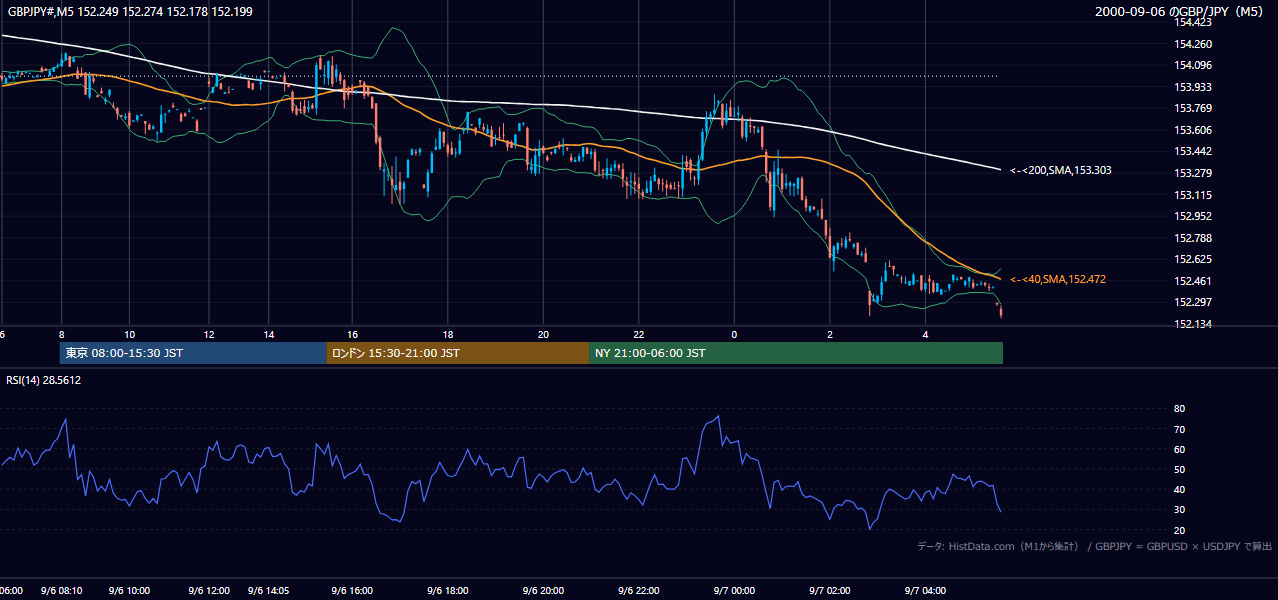This screenshot has height=600, width=1278.
Task: Click the bottom time label 9/6 14:05
Action: tap(269, 591)
